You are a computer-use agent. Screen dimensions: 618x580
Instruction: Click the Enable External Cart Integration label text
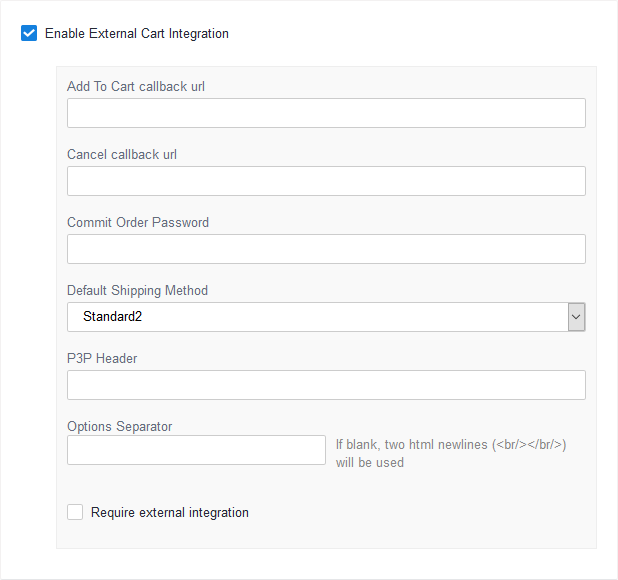point(137,34)
